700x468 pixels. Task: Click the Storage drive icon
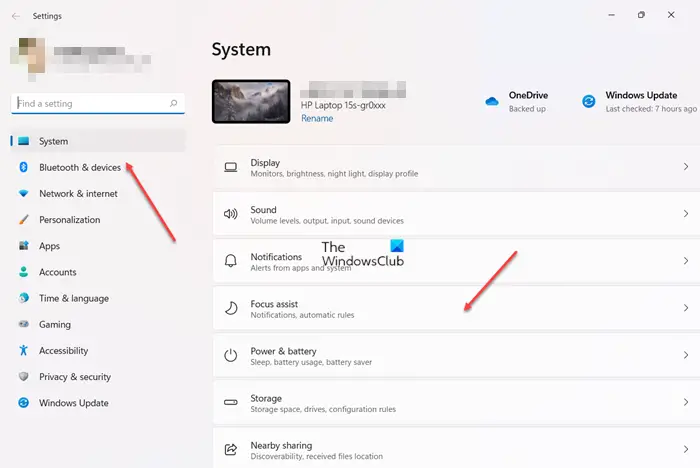(231, 402)
